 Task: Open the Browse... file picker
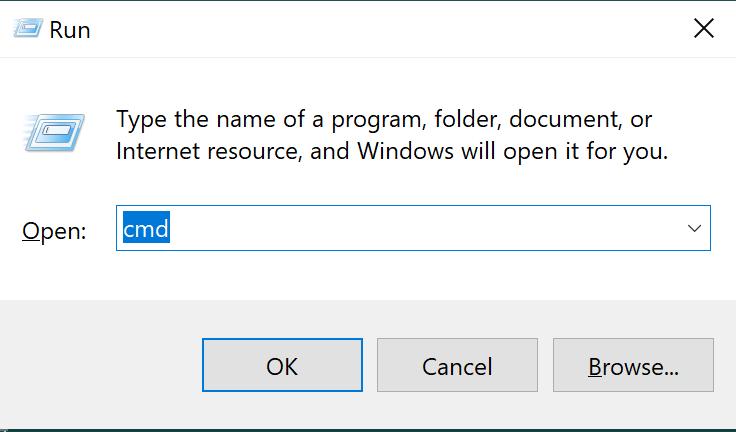pyautogui.click(x=633, y=366)
